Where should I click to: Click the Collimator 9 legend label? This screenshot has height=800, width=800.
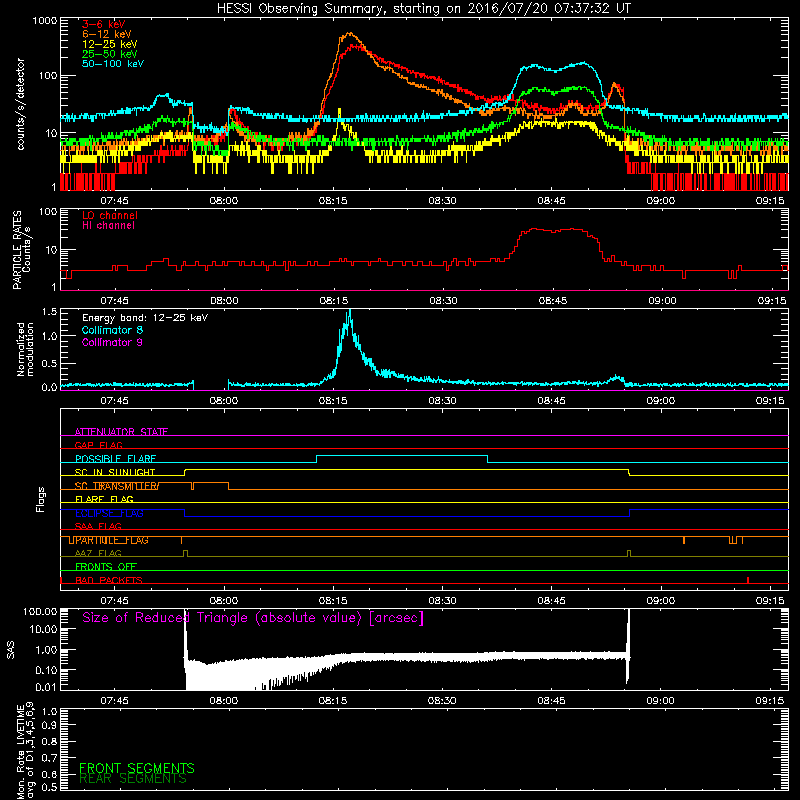112,342
